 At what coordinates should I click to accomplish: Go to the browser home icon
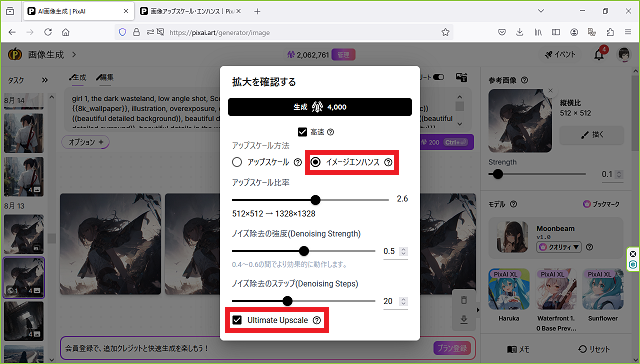pos(65,32)
